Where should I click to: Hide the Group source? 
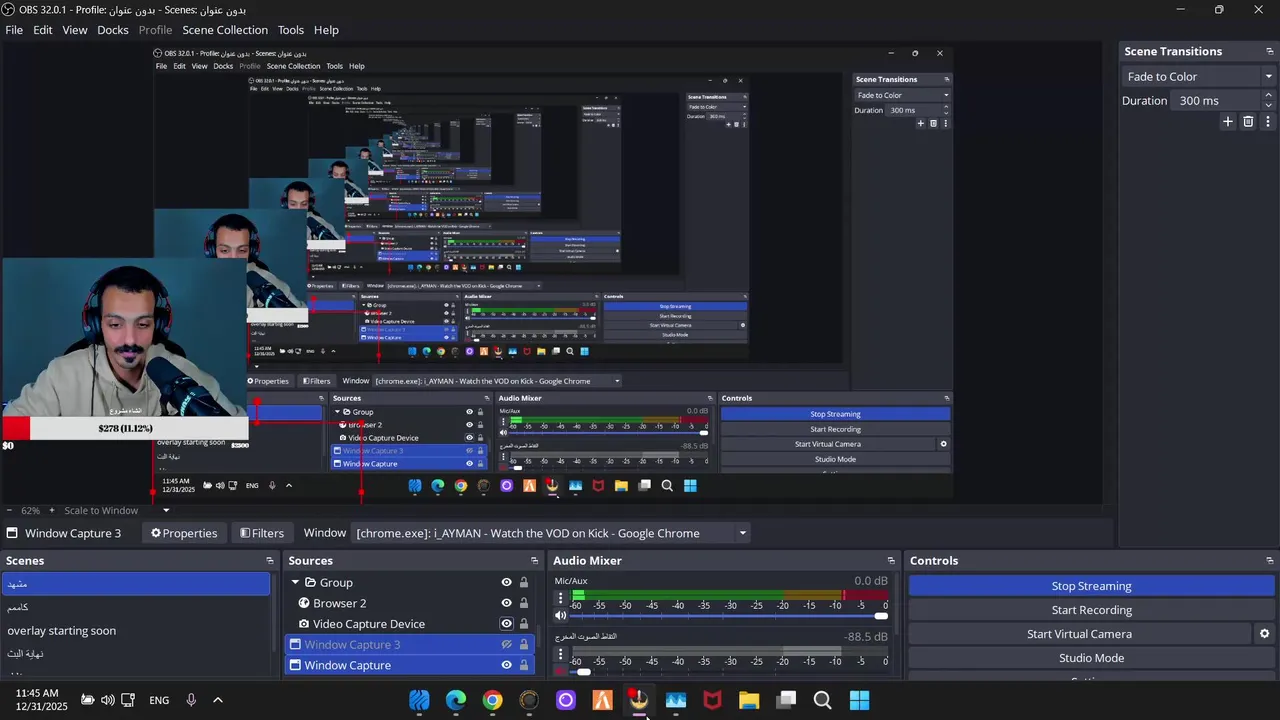click(506, 583)
